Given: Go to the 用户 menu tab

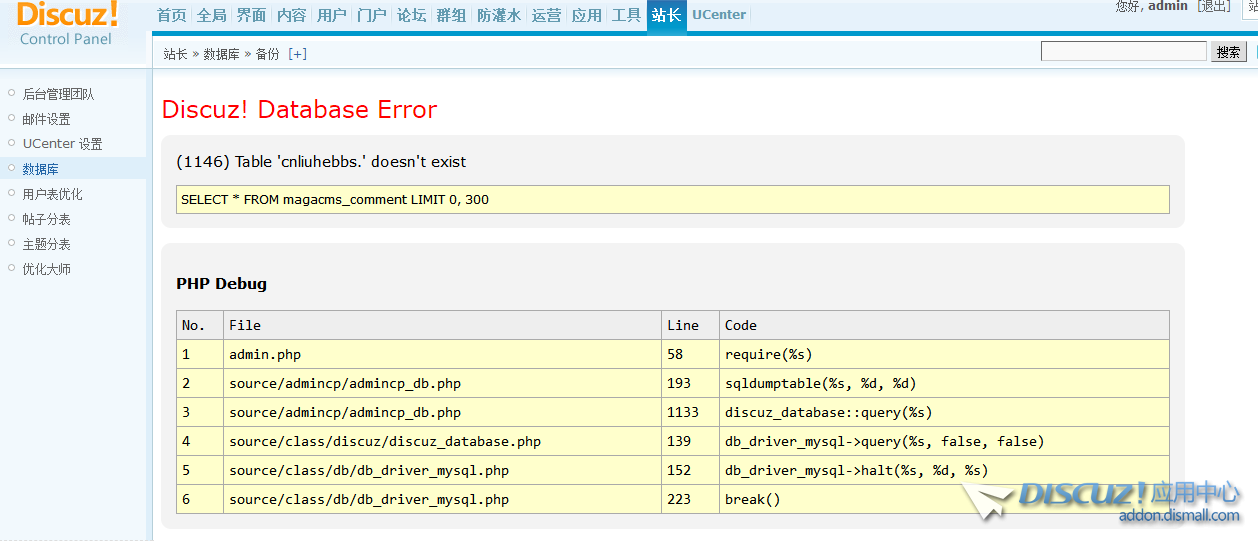Looking at the screenshot, I should coord(332,15).
